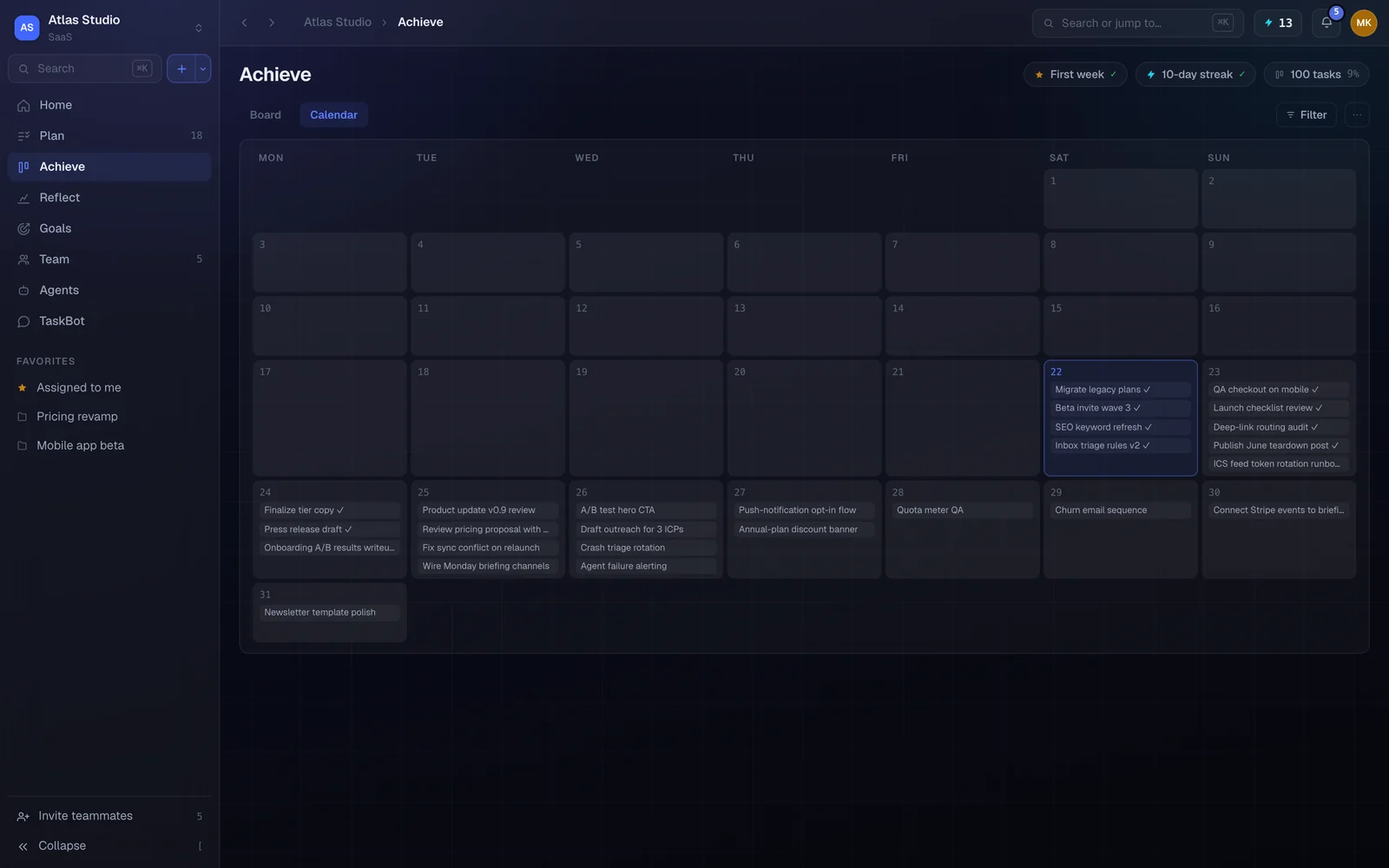This screenshot has width=1389, height=868.
Task: Click the Atlas Studio breadcrumb
Action: 338,23
